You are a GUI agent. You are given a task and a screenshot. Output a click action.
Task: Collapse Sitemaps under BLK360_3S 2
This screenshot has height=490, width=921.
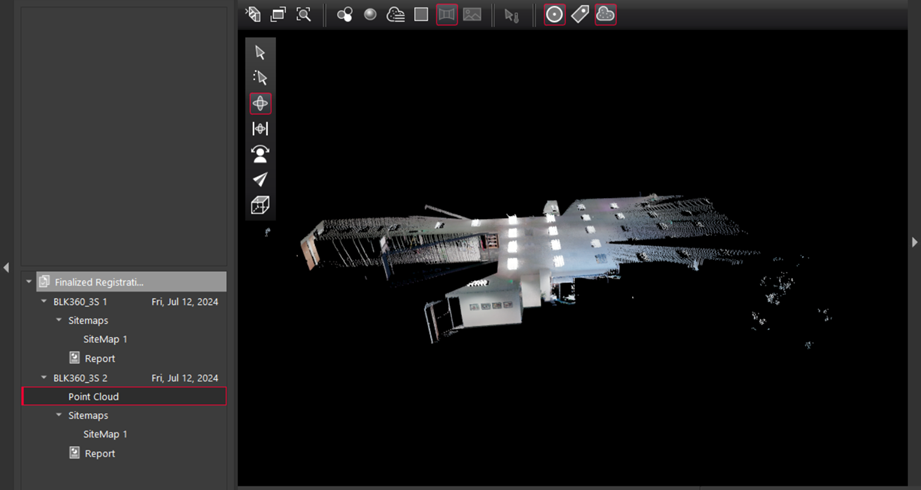[59, 415]
